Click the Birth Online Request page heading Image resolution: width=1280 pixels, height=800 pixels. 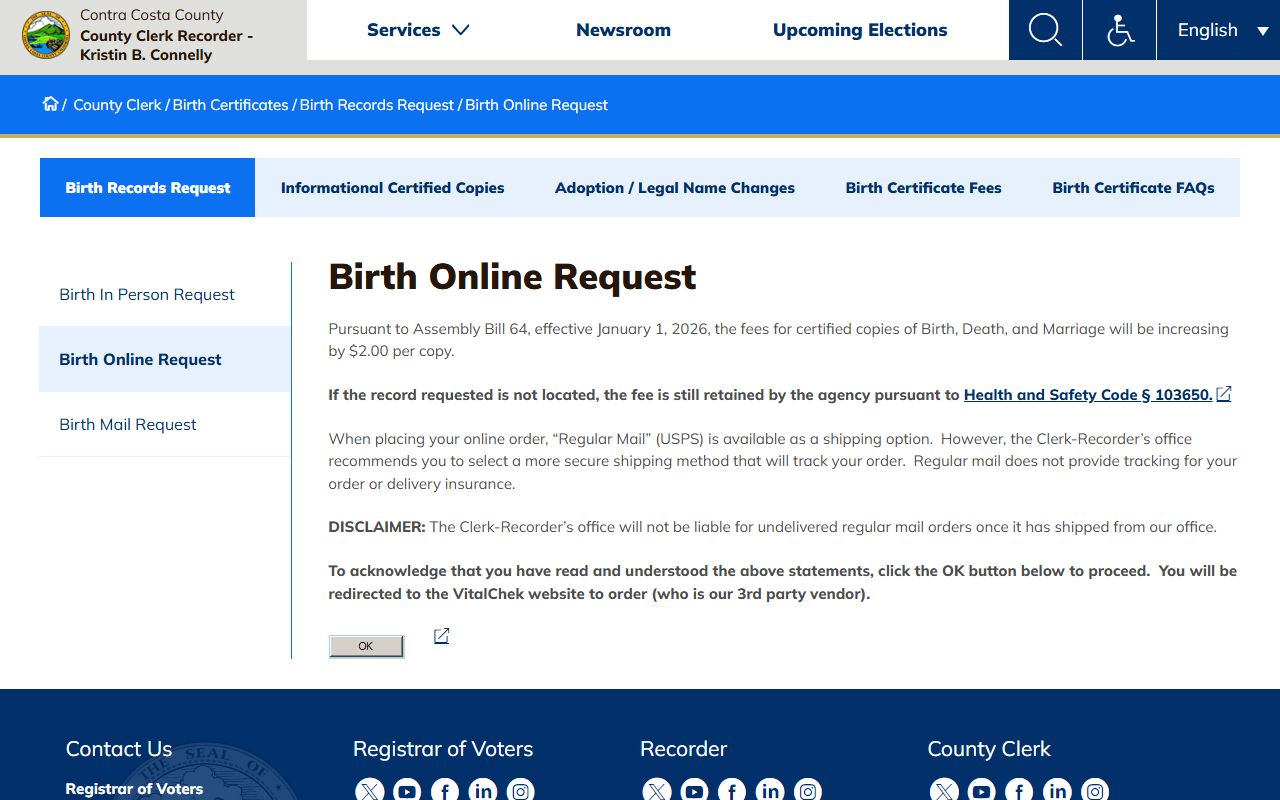coord(512,276)
